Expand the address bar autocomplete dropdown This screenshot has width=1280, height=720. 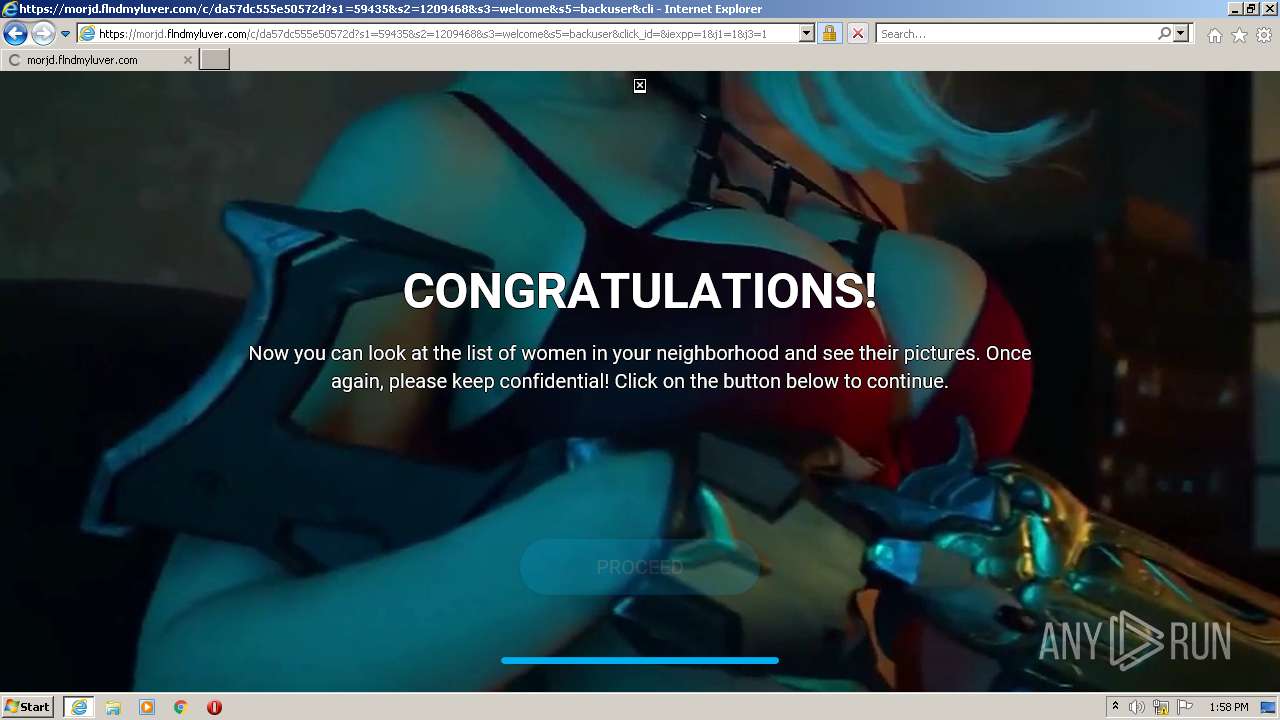807,34
